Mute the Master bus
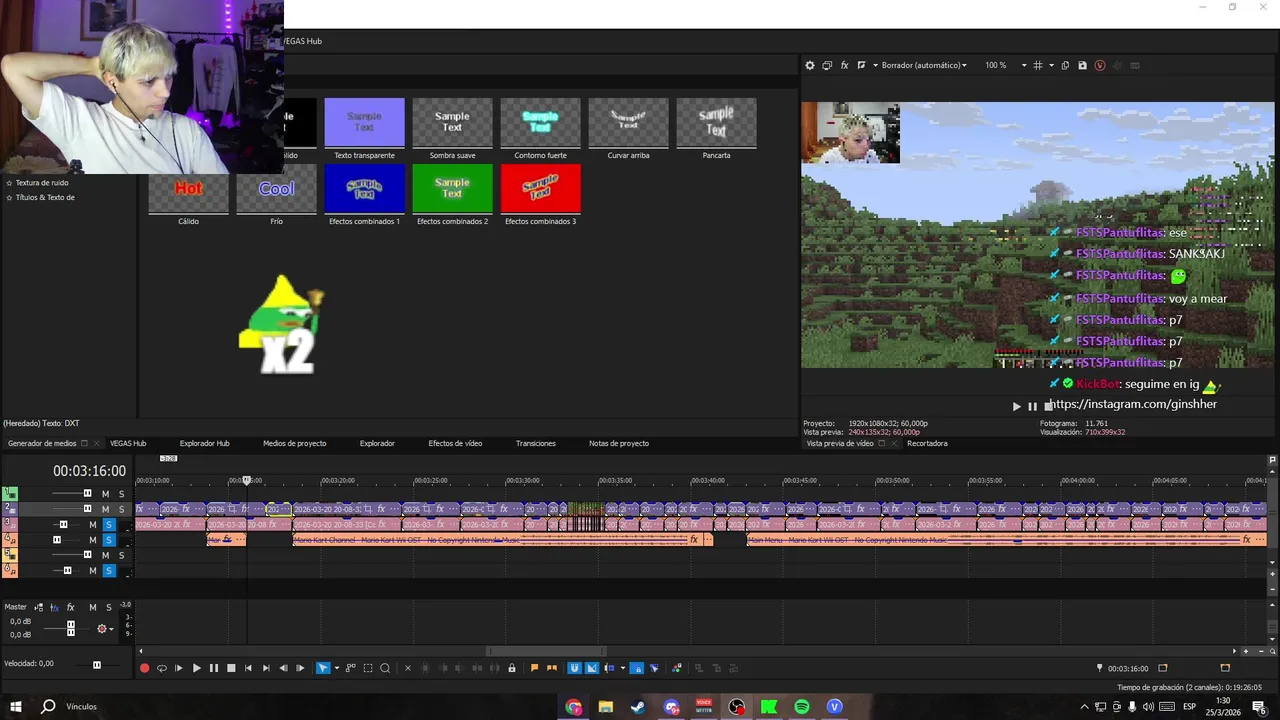 (92, 607)
